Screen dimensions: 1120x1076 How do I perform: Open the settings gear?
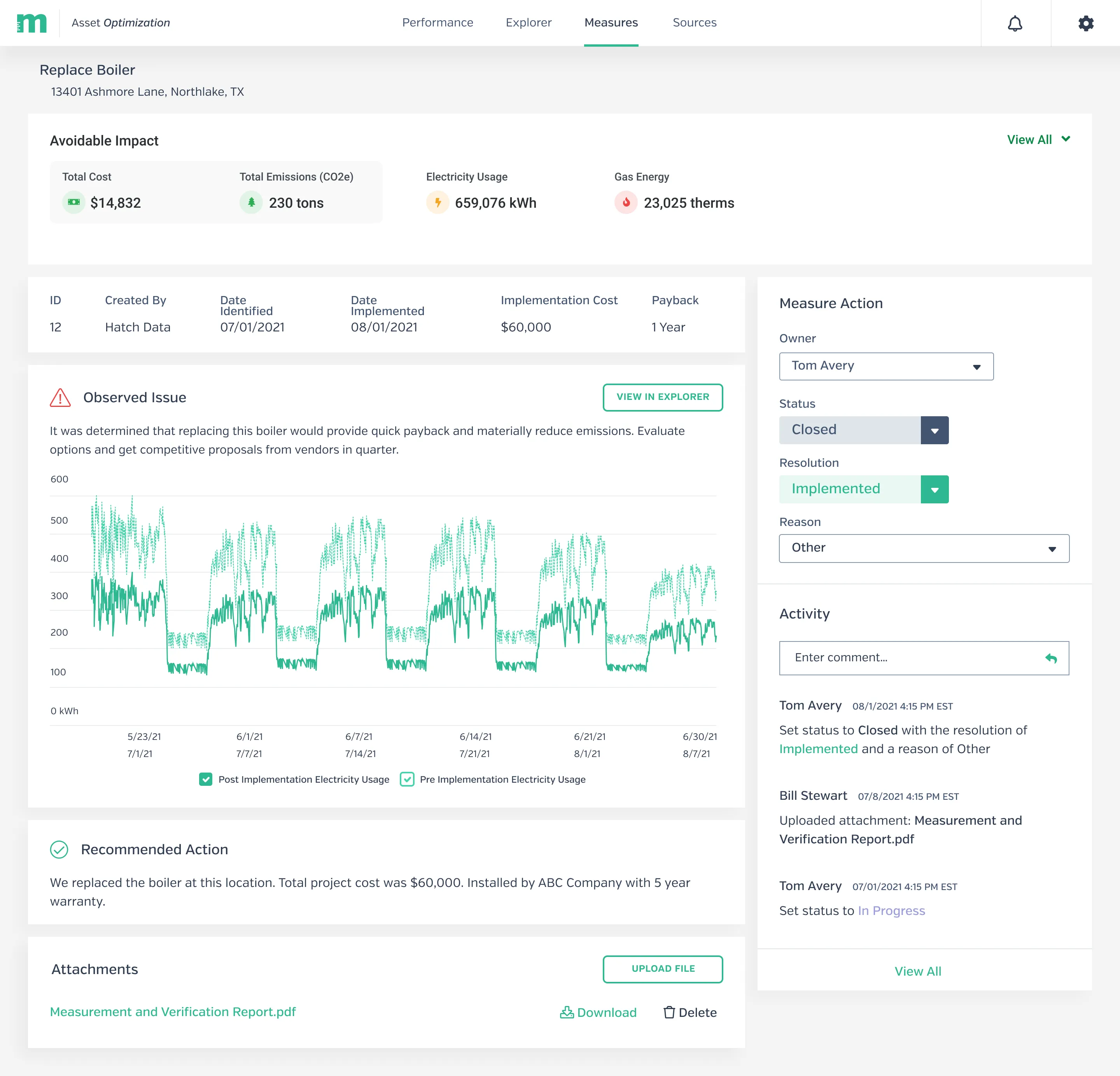pos(1086,23)
